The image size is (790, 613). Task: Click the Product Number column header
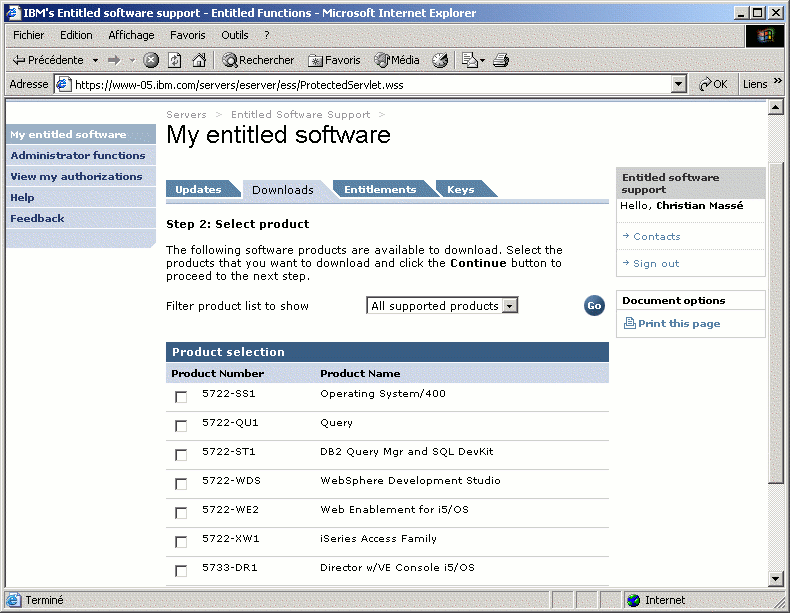218,373
